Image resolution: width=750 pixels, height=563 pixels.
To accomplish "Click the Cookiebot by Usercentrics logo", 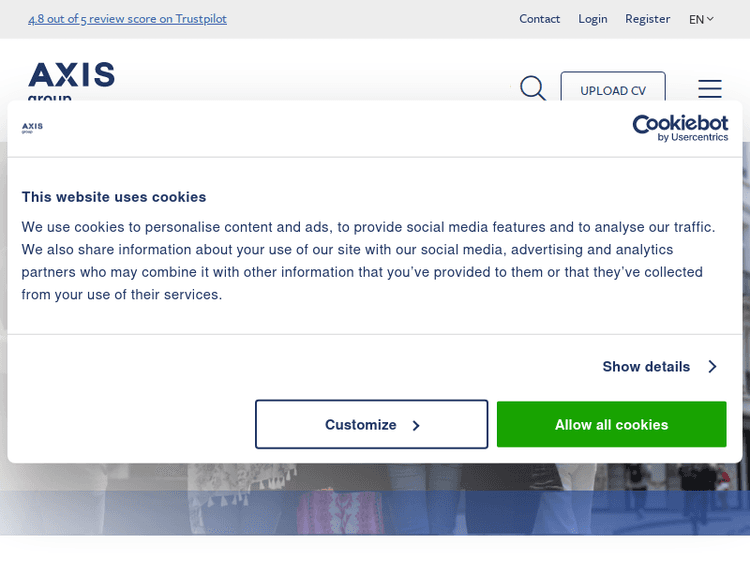I will click(x=679, y=127).
